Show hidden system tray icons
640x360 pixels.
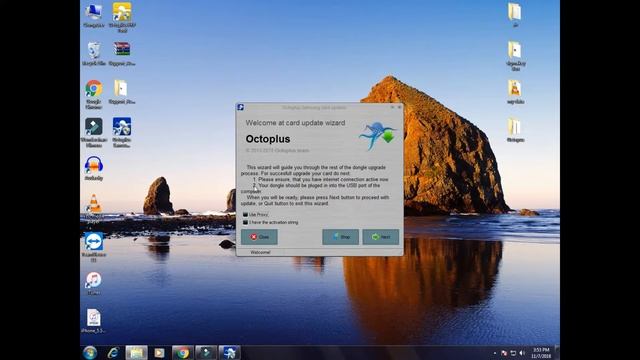(x=495, y=353)
